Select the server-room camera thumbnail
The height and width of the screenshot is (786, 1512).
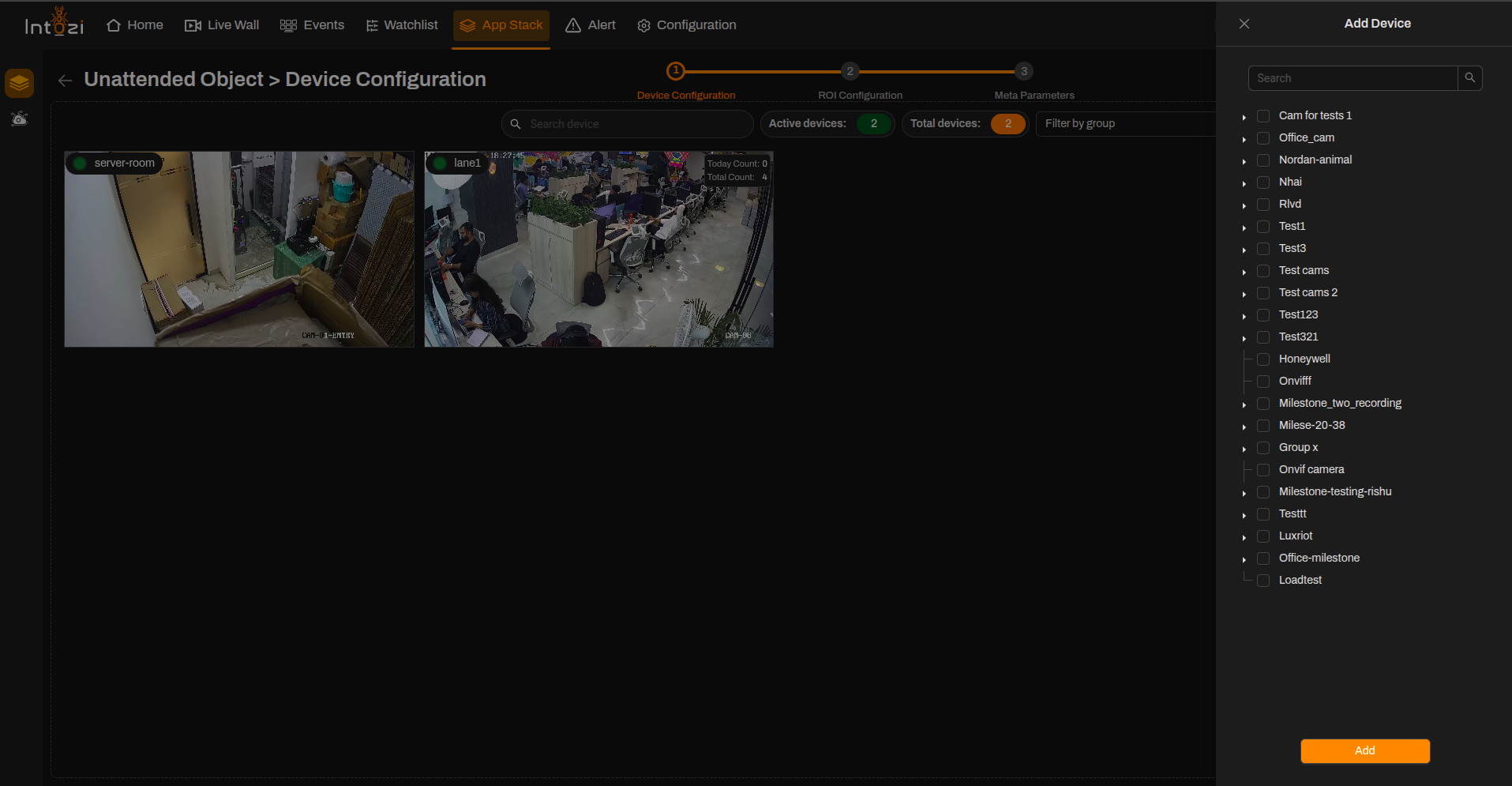click(x=239, y=249)
